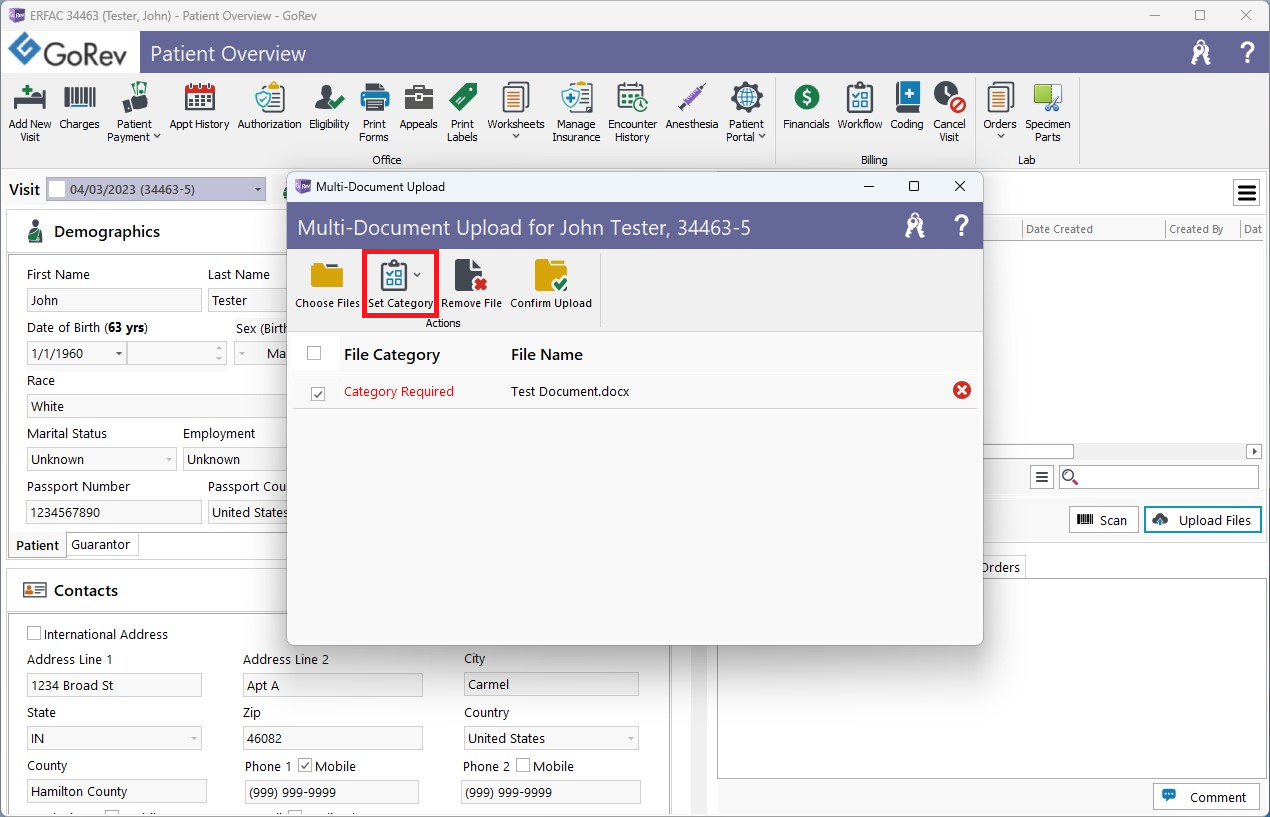Open the Charges barcode icon
Screen dimensions: 1270x817
80,98
